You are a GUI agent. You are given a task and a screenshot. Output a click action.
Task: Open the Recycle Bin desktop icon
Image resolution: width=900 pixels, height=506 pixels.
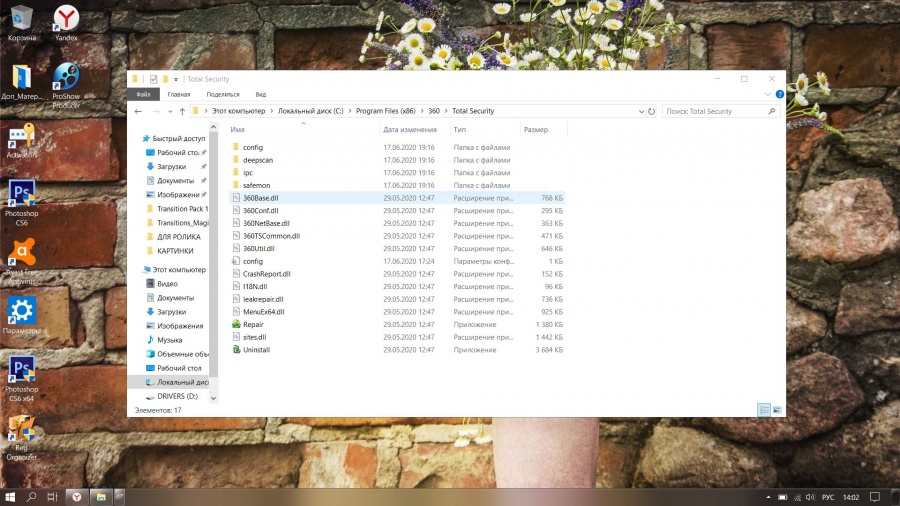[21, 24]
